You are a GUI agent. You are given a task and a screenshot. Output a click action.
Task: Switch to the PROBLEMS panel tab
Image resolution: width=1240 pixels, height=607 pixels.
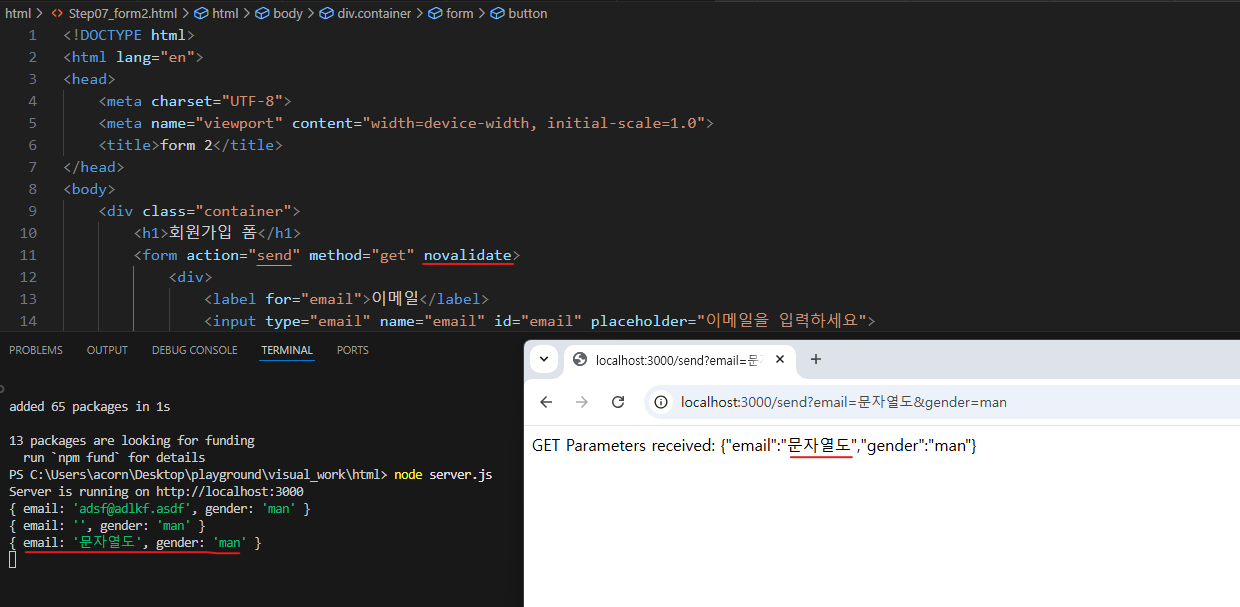coord(35,350)
